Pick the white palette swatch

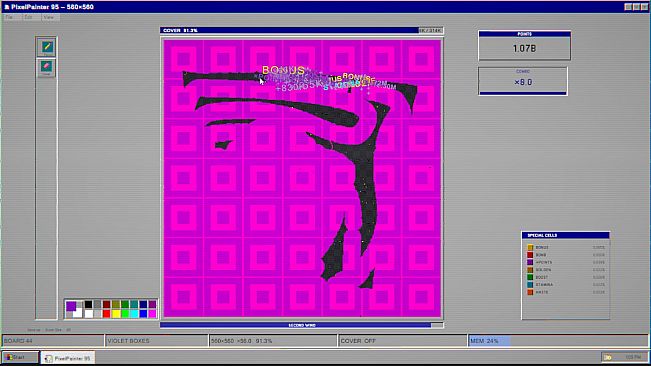click(88, 314)
